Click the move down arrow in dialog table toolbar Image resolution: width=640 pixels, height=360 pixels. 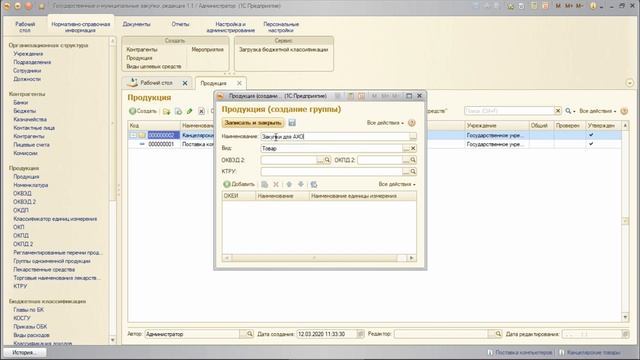point(301,184)
